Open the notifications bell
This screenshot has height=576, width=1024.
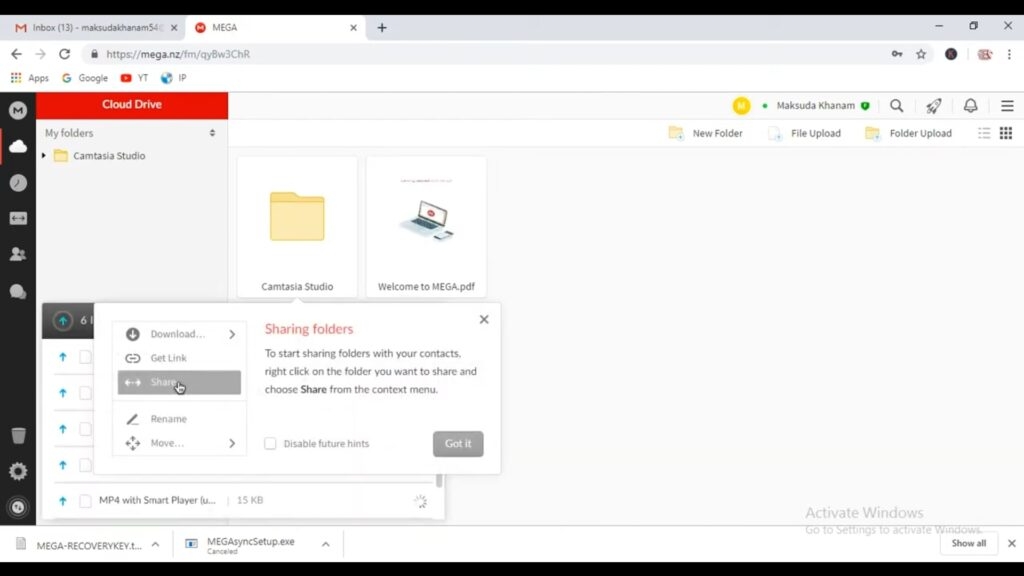(970, 106)
